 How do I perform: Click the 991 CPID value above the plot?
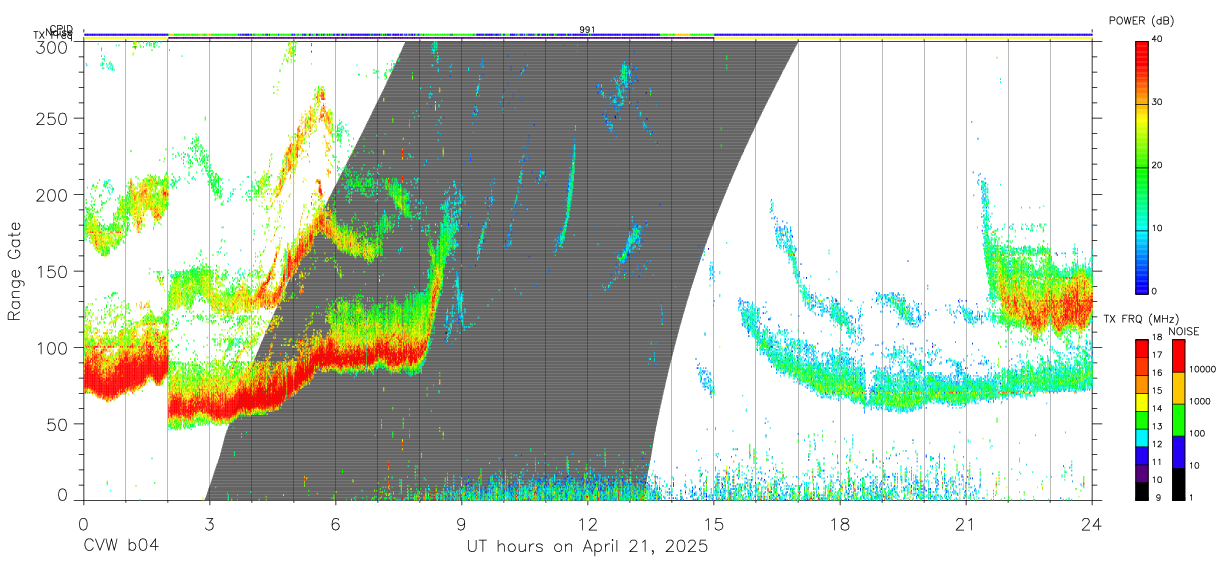coord(587,29)
